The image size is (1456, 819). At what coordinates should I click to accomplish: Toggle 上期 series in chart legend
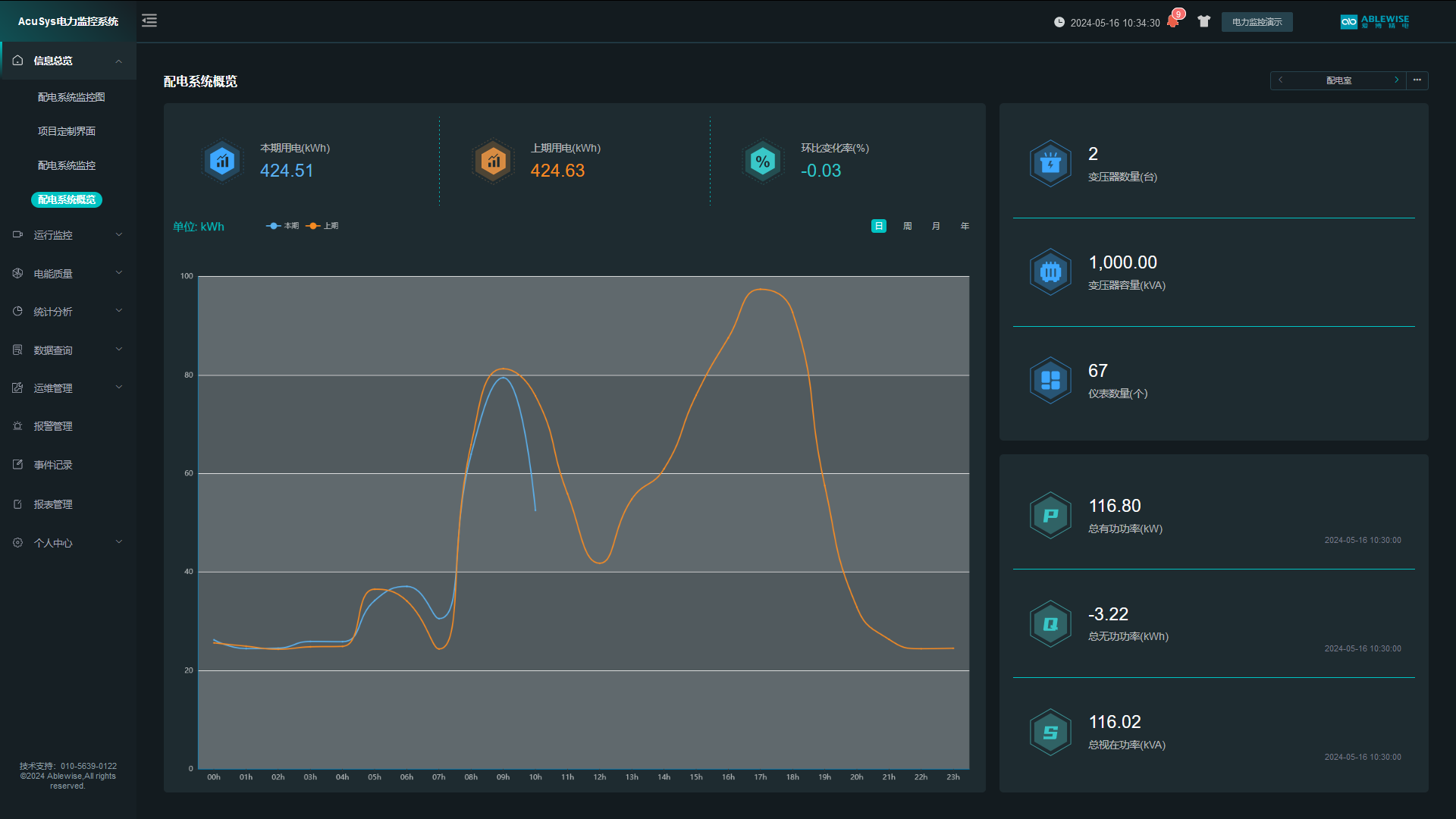tap(323, 226)
